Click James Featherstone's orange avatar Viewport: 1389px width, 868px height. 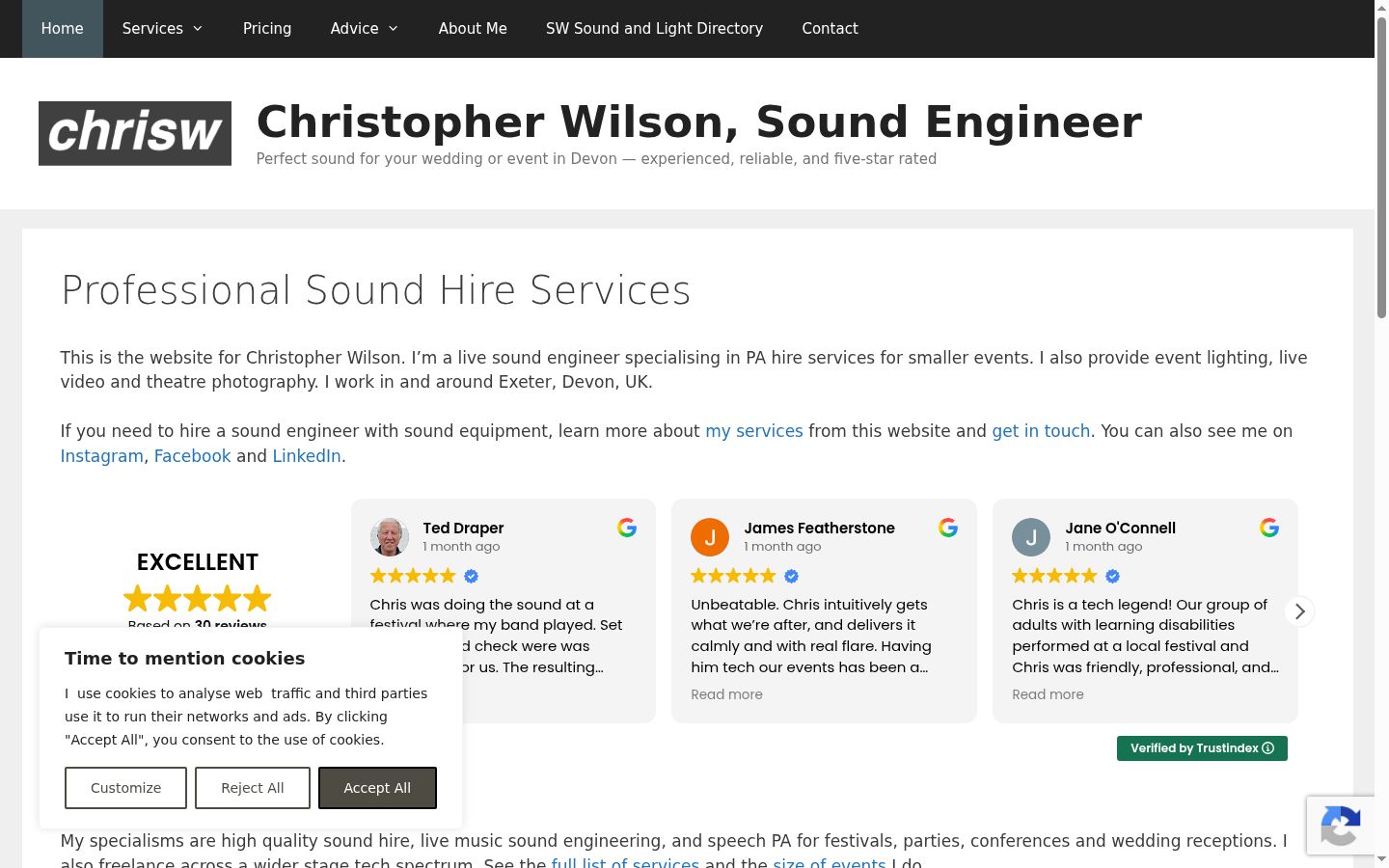click(x=710, y=537)
